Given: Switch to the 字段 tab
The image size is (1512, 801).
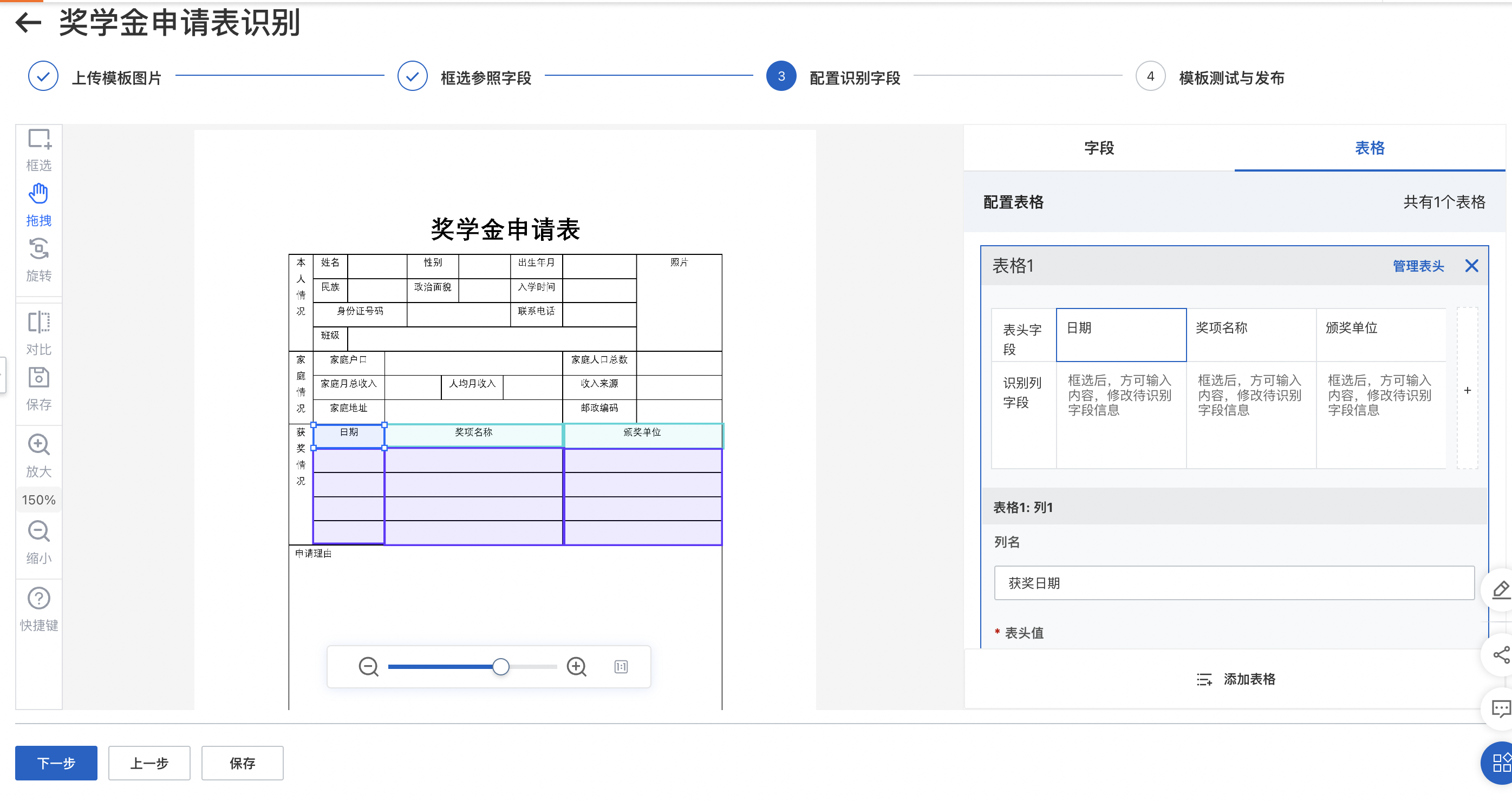Looking at the screenshot, I should coord(1099,148).
